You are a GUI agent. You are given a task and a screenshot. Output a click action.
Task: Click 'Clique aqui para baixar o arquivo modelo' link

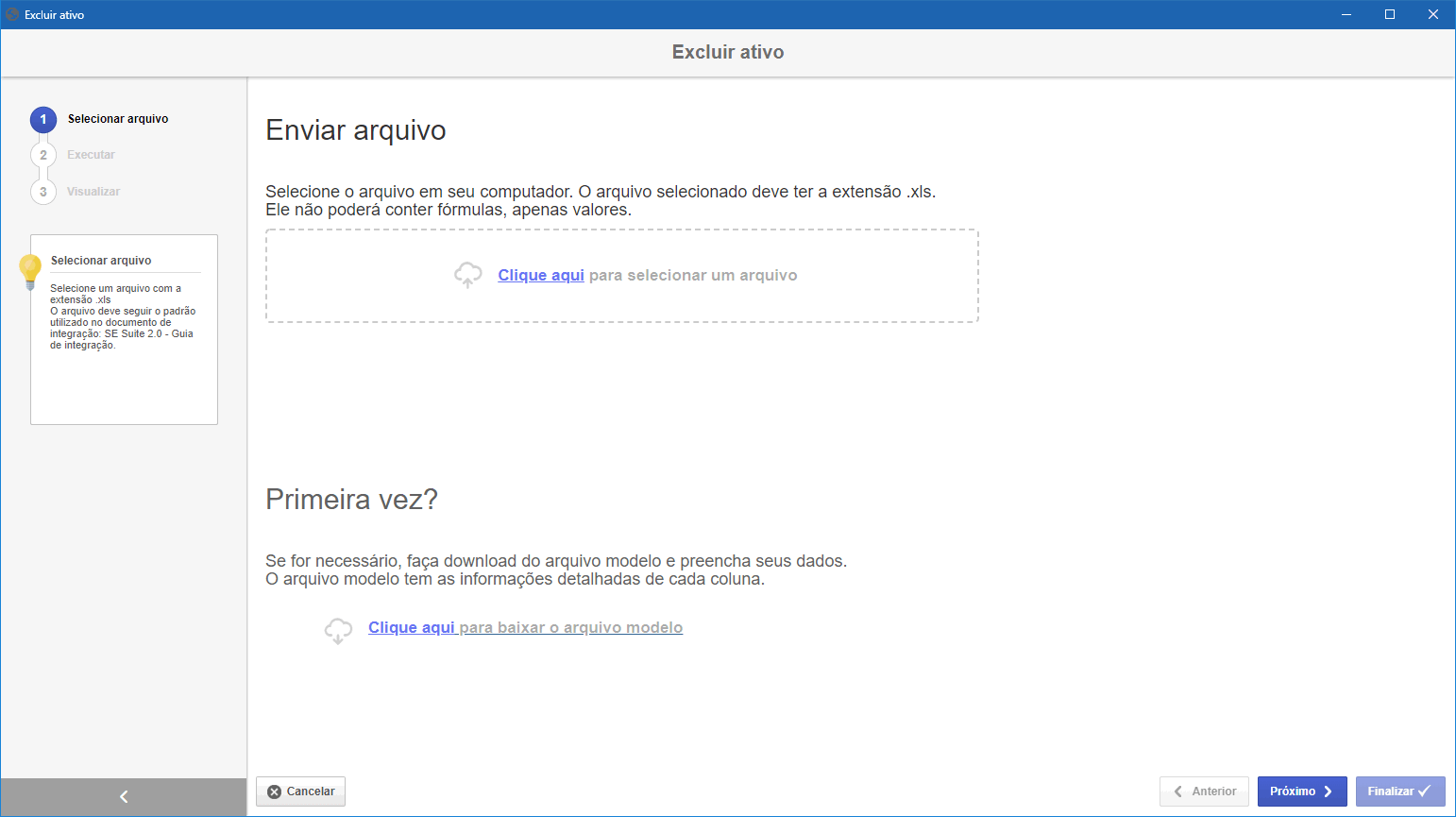click(525, 627)
